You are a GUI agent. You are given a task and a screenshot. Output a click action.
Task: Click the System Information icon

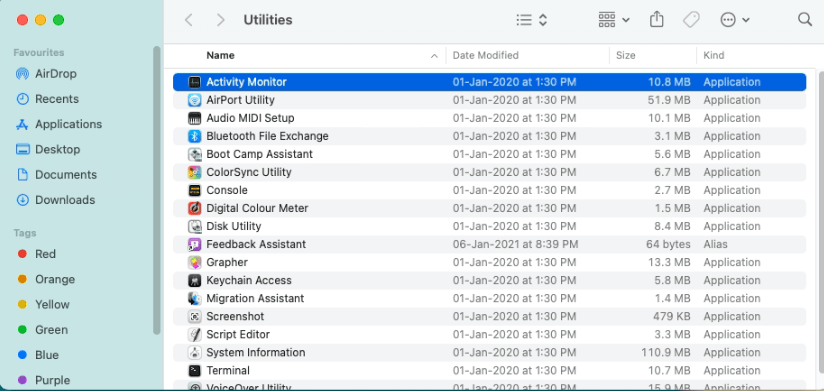coord(194,353)
